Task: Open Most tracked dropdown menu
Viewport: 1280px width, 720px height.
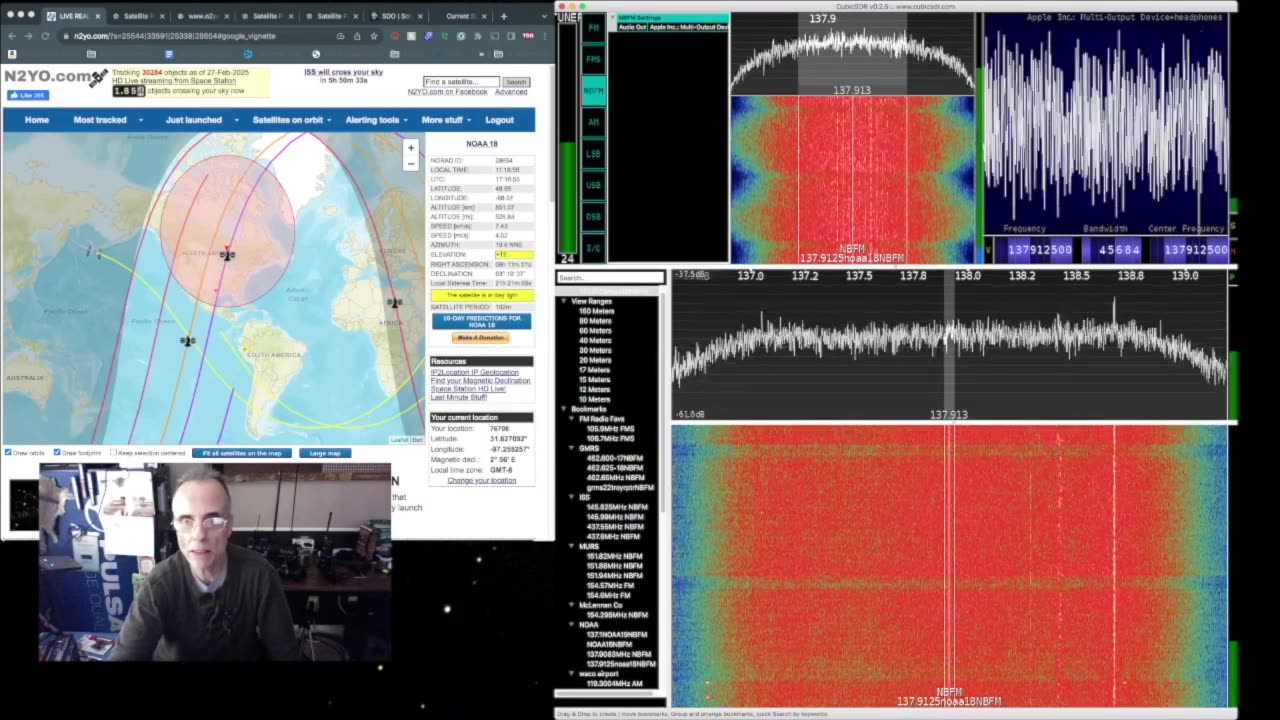Action: [x=107, y=120]
